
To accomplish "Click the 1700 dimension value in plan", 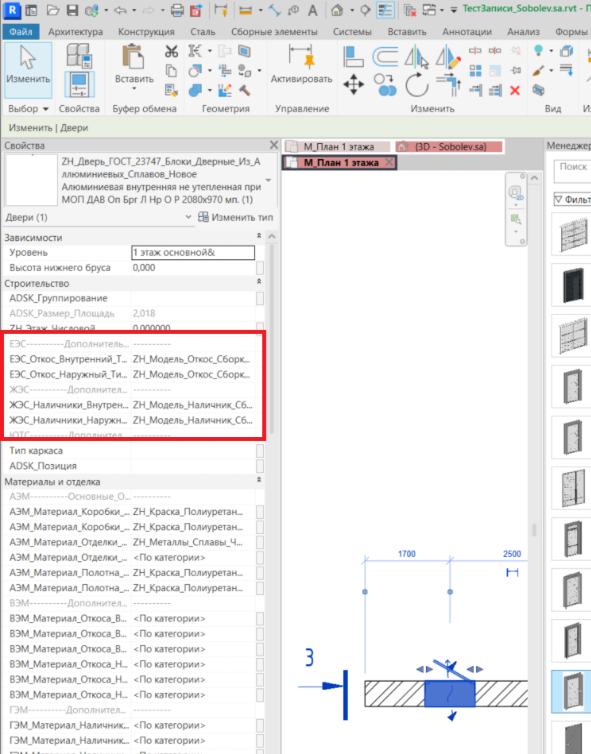I will pyautogui.click(x=407, y=554).
